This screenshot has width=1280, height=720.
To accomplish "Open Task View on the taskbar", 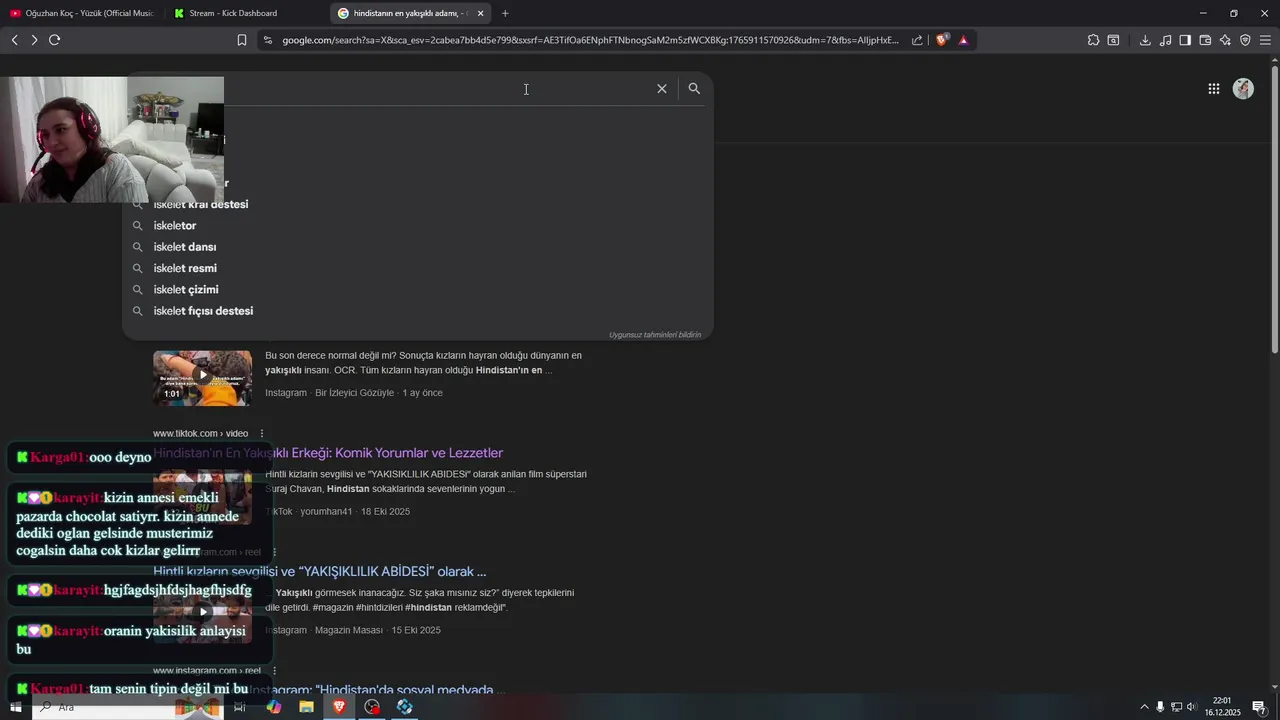I will click(x=240, y=707).
